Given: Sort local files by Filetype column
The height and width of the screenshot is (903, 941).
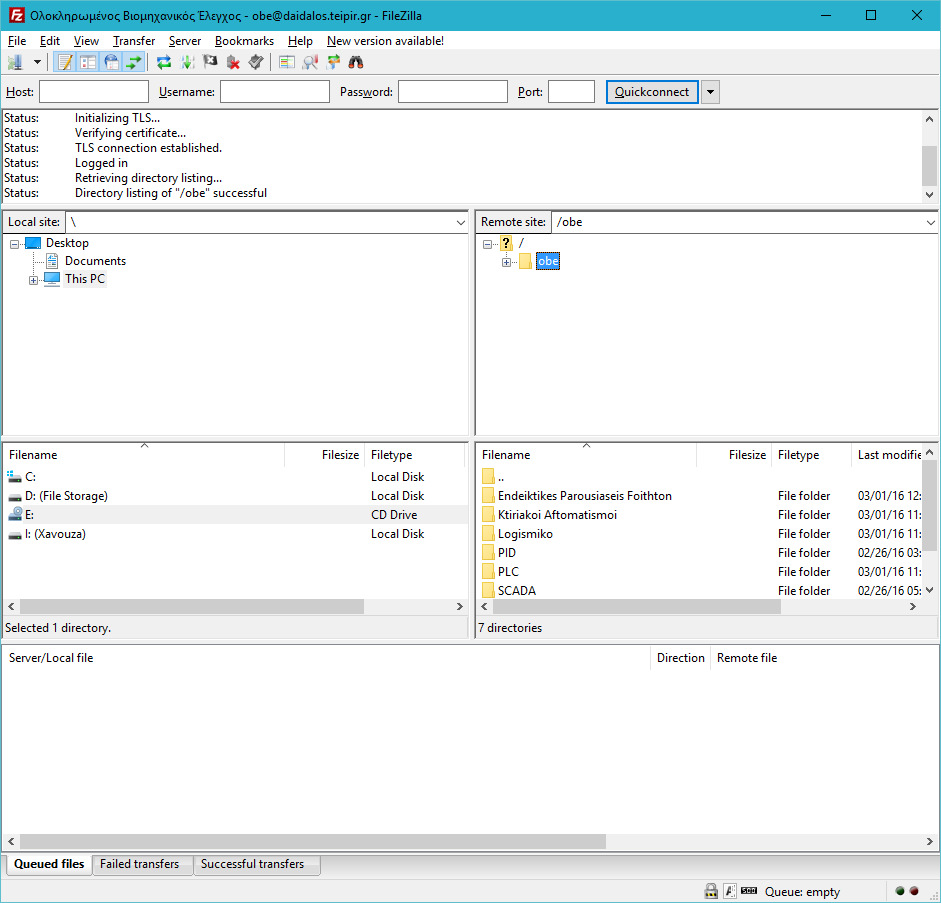Looking at the screenshot, I should click(x=415, y=455).
